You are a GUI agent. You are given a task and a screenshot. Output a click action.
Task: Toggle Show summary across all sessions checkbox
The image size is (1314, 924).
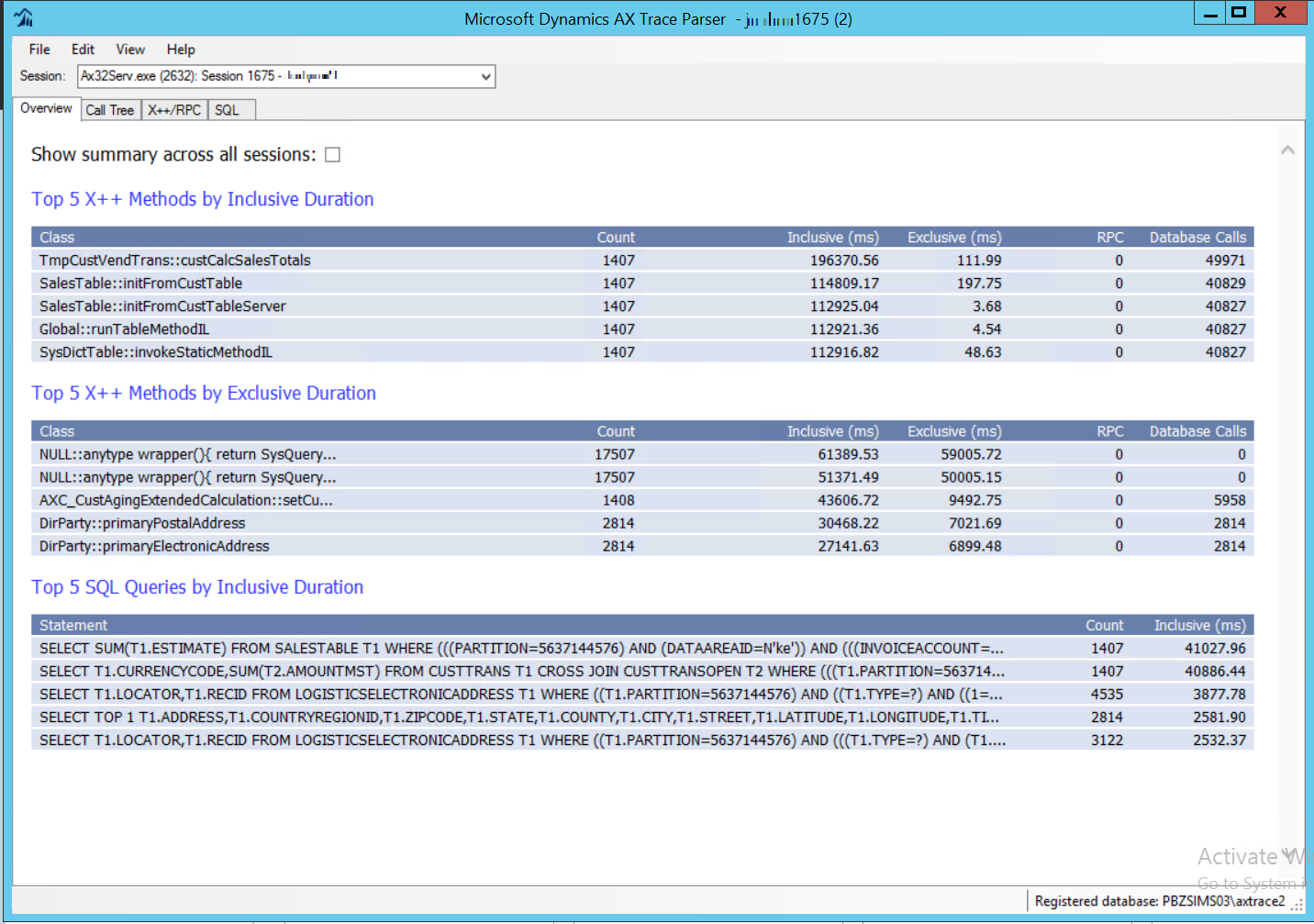pyautogui.click(x=333, y=155)
